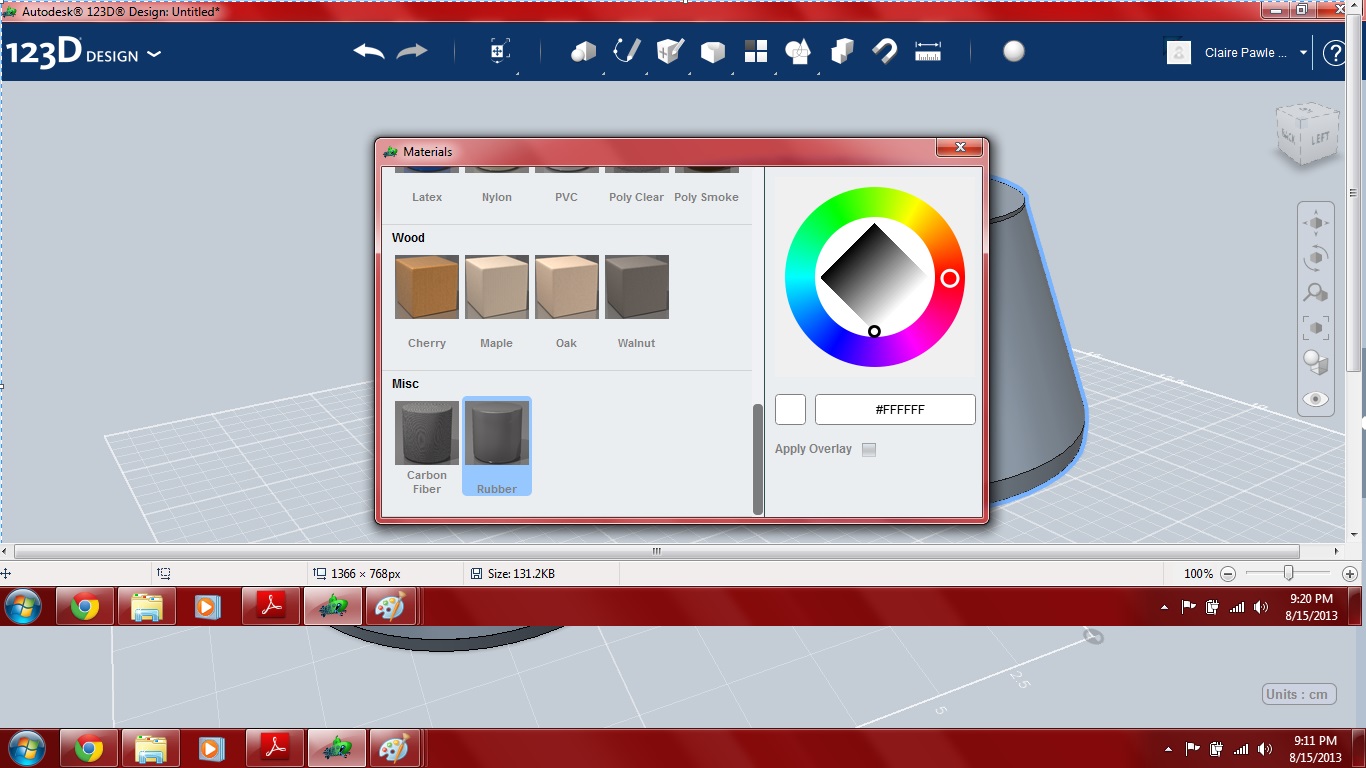Expand the Claire Pawle account dropdown
The width and height of the screenshot is (1366, 768).
point(1304,53)
